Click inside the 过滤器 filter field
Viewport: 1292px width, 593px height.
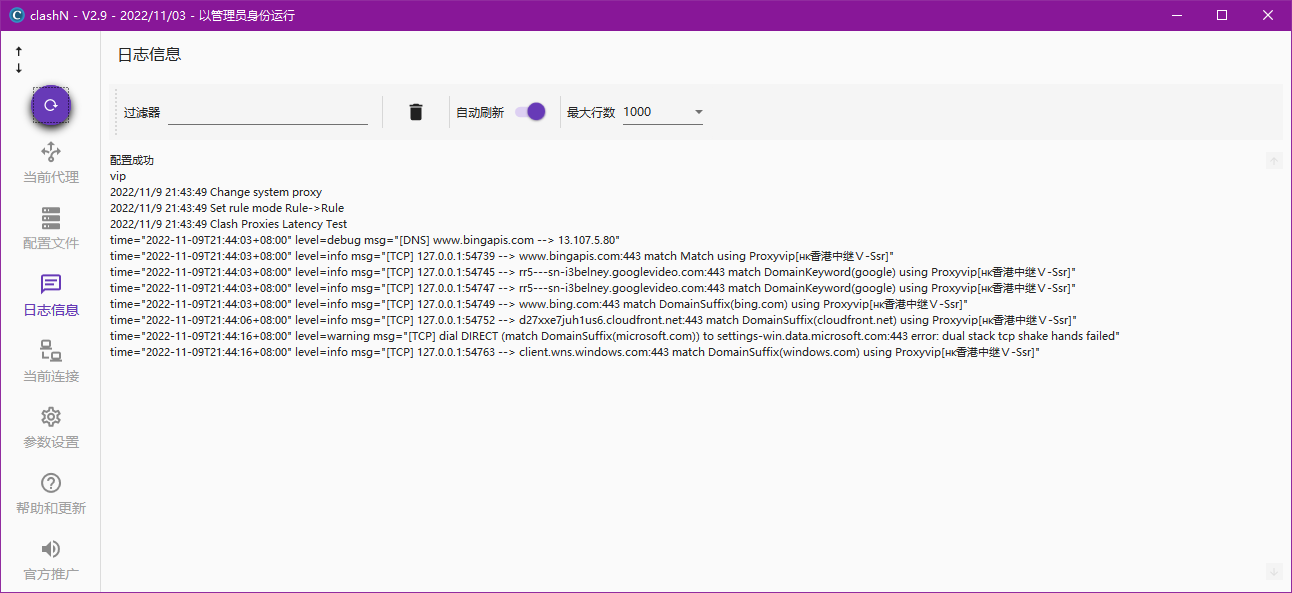point(268,112)
